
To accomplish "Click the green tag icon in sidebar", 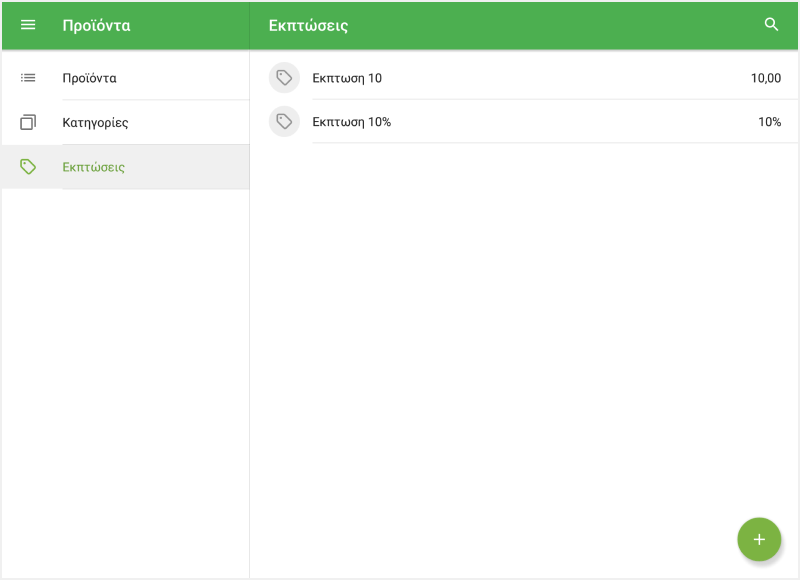I will point(28,167).
